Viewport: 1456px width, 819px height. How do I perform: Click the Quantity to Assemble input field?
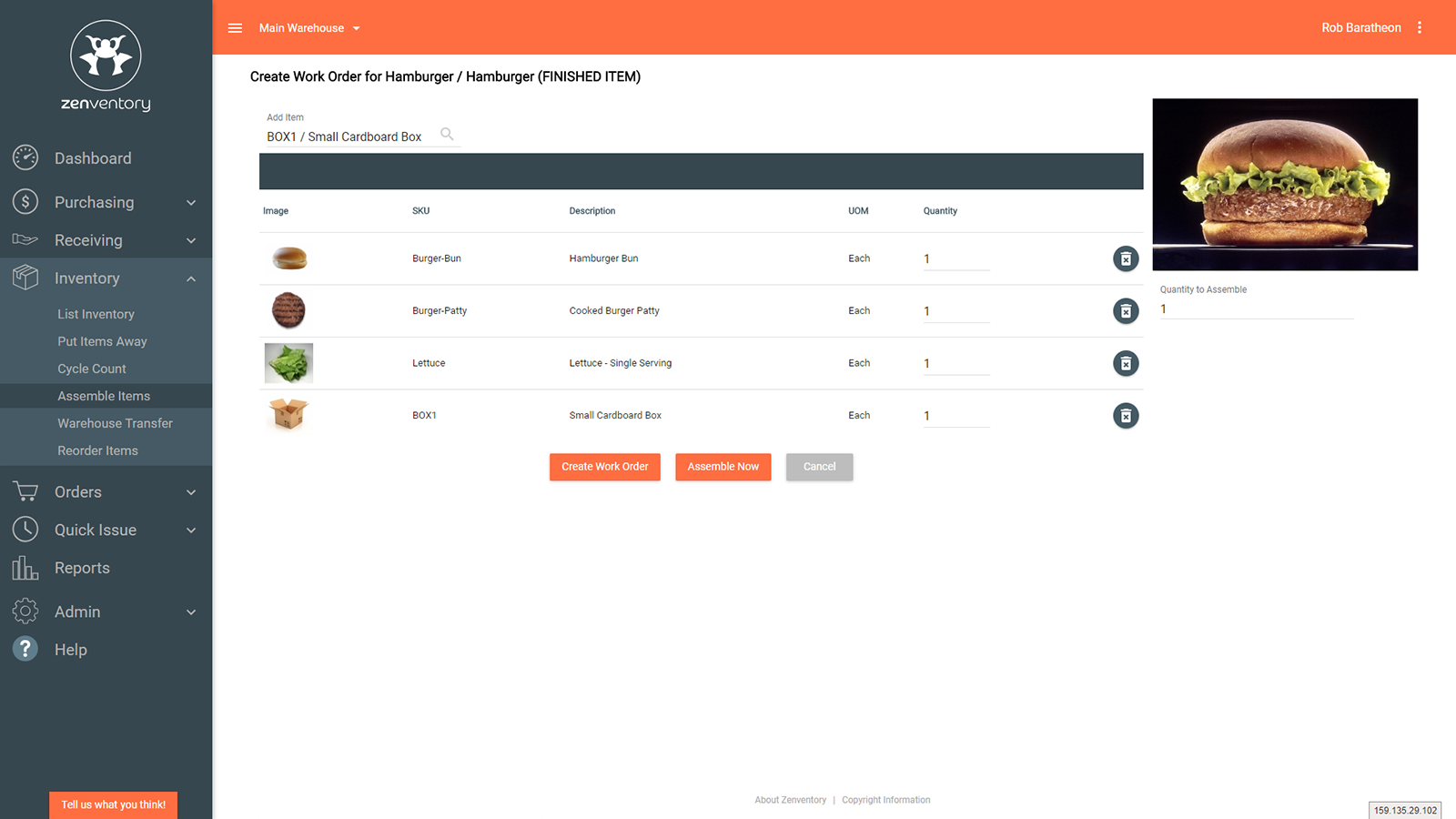(x=1256, y=308)
